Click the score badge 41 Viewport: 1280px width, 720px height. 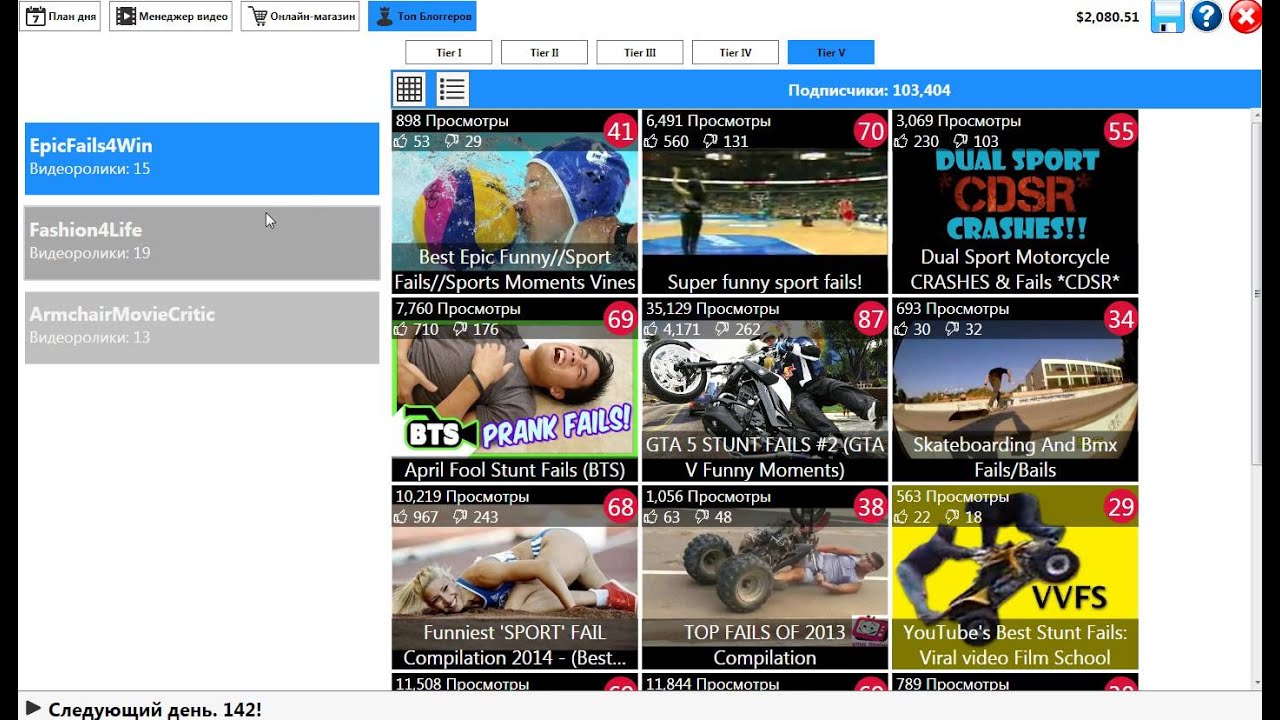pos(621,131)
